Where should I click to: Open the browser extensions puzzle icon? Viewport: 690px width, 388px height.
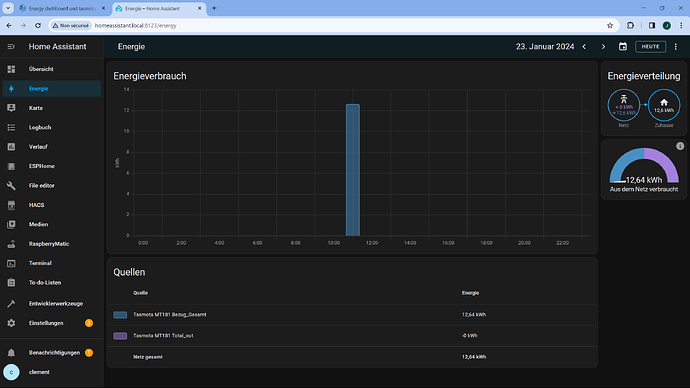click(x=630, y=26)
